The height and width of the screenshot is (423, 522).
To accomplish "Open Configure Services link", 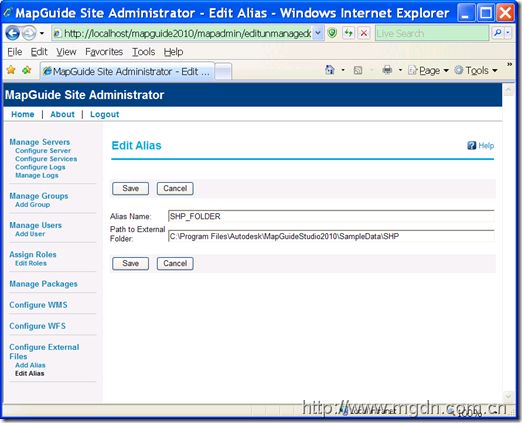I will tap(46, 159).
